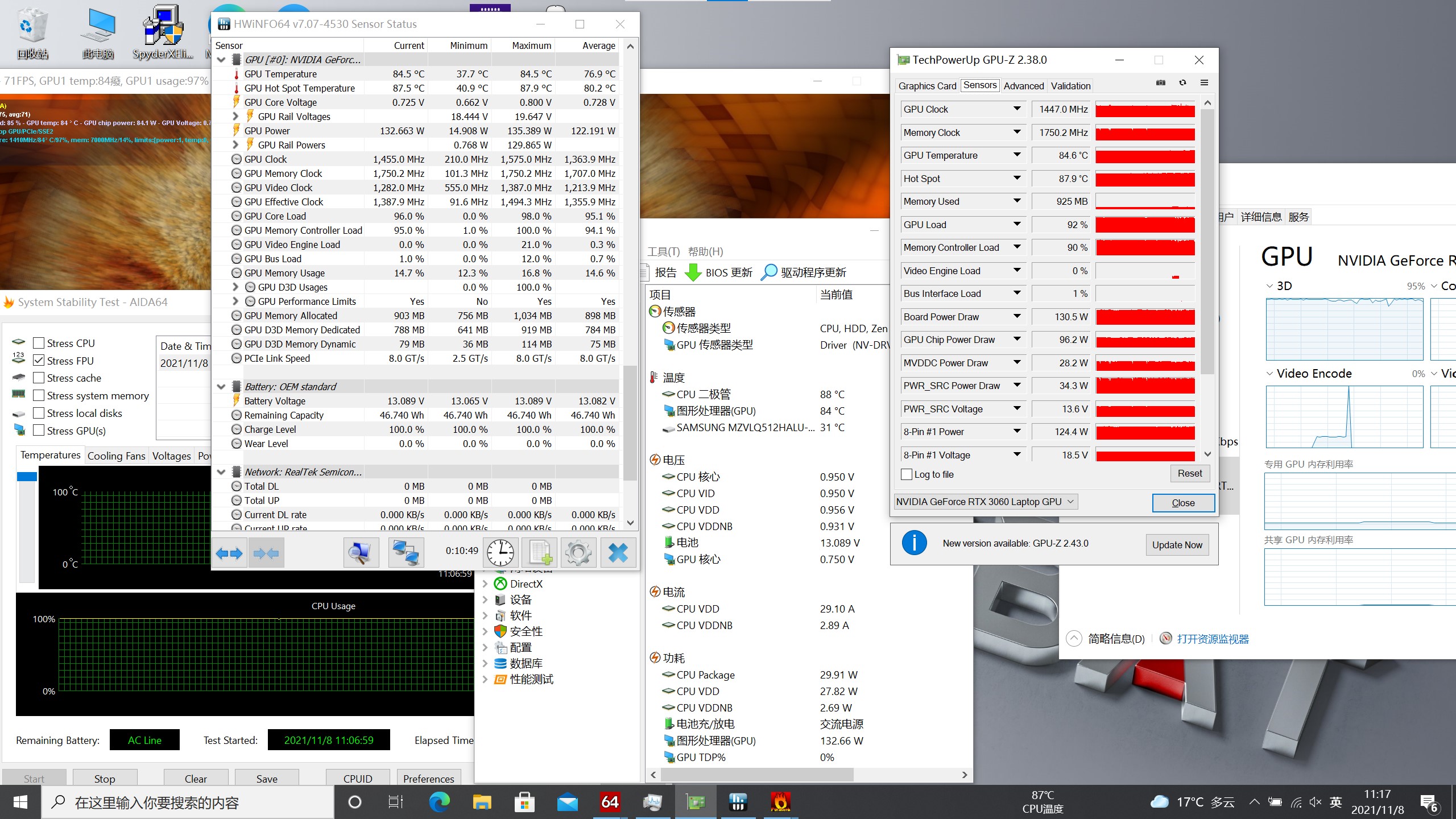Open RTX 3060 Laptop GPU selector

985,502
